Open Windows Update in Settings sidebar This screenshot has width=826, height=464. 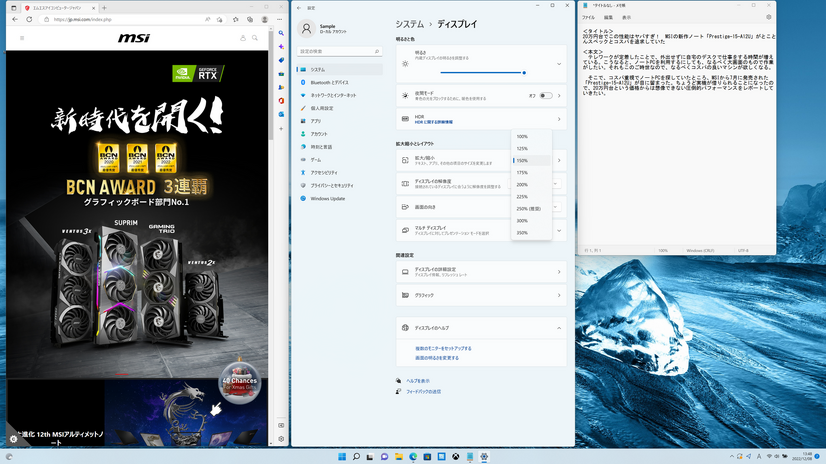coord(339,199)
